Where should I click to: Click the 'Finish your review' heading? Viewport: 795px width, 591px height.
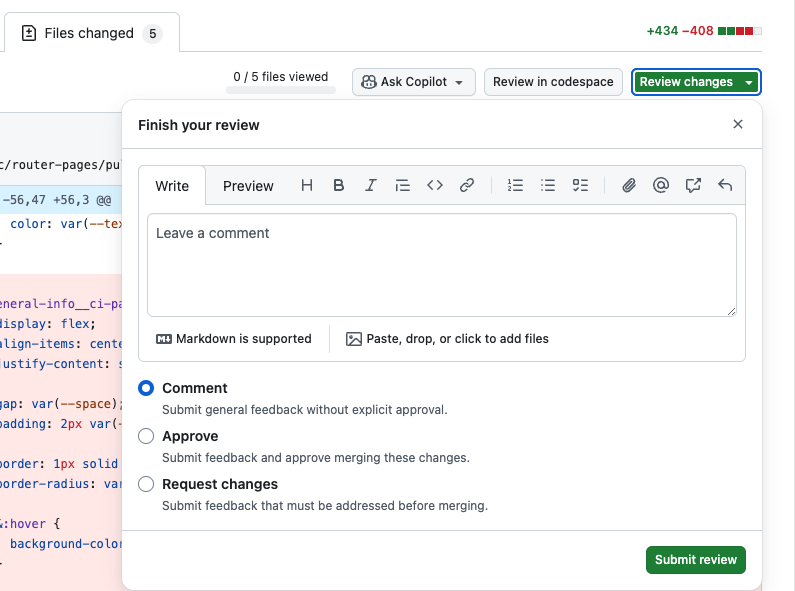coord(199,125)
